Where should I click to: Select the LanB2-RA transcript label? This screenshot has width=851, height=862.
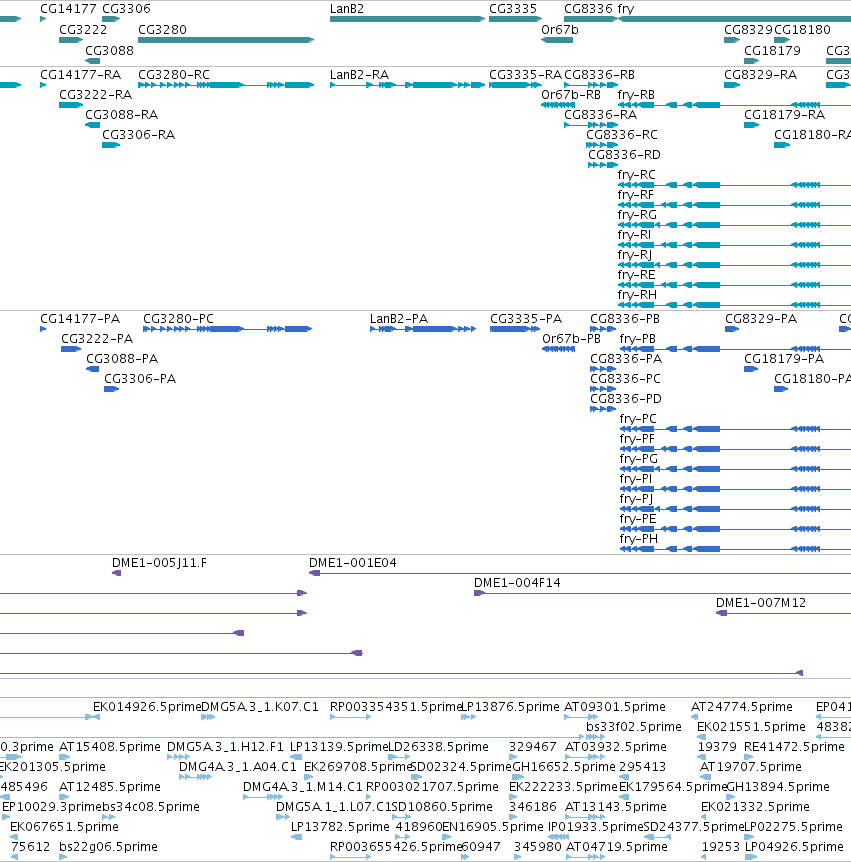tap(360, 75)
